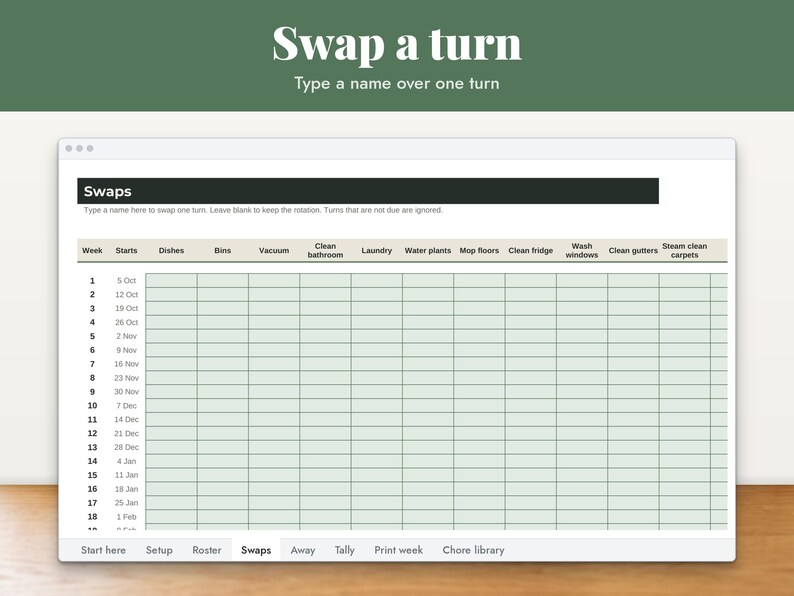Select Dishes cell for week 1
This screenshot has width=794, height=596.
171,281
